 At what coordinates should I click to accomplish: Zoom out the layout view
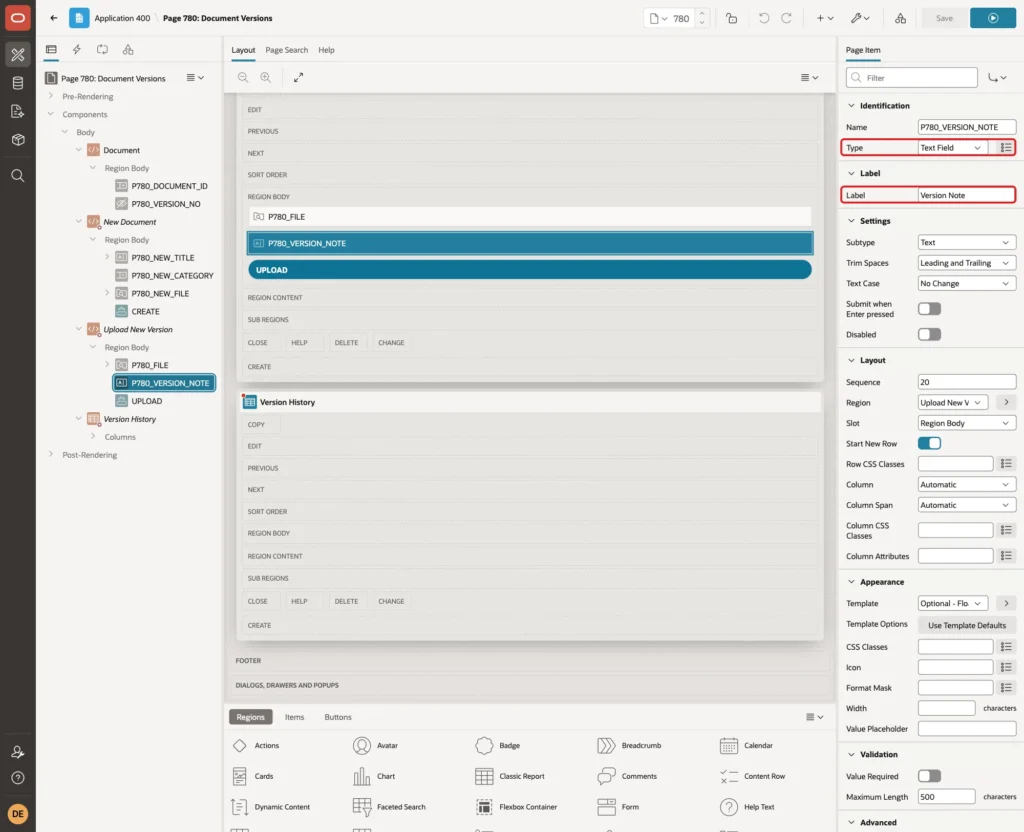243,77
